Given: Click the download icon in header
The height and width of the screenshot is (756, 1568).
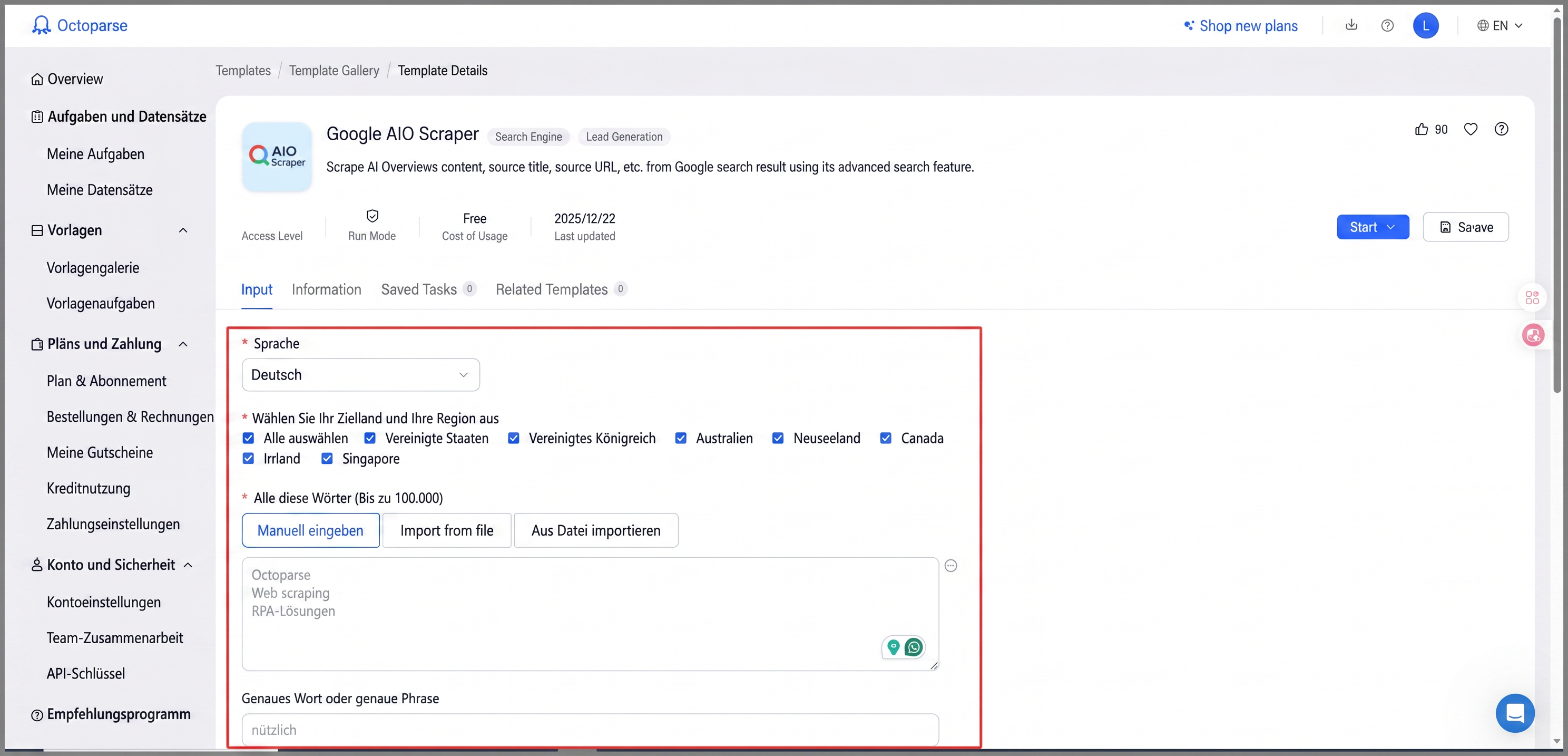Looking at the screenshot, I should (1351, 25).
